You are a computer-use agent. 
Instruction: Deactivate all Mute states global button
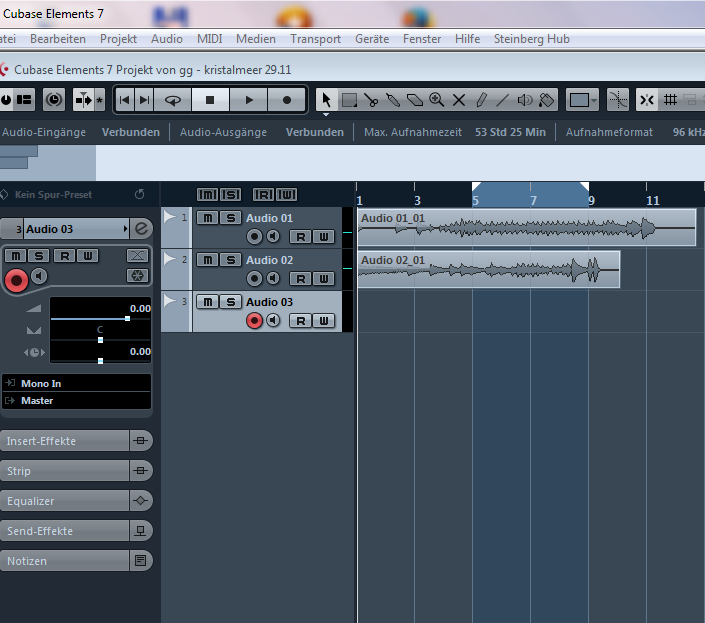tap(207, 195)
